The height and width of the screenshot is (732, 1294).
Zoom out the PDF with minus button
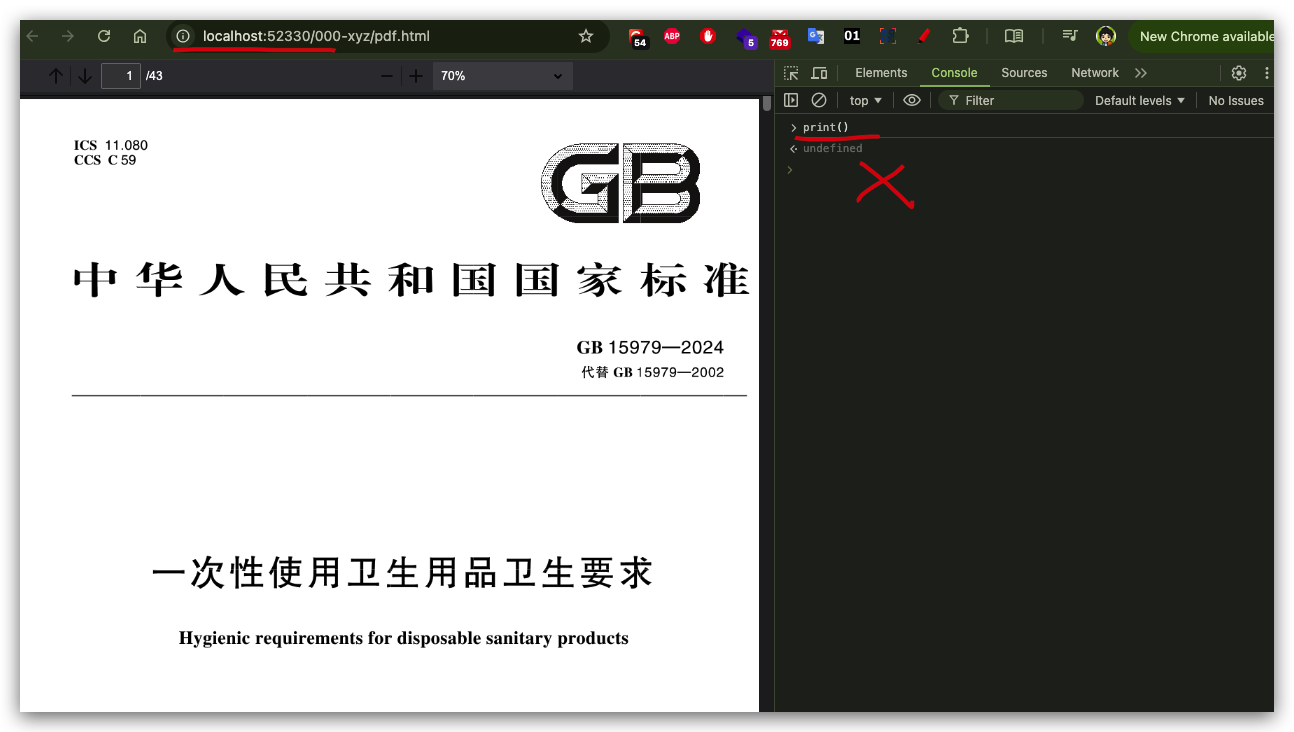387,76
